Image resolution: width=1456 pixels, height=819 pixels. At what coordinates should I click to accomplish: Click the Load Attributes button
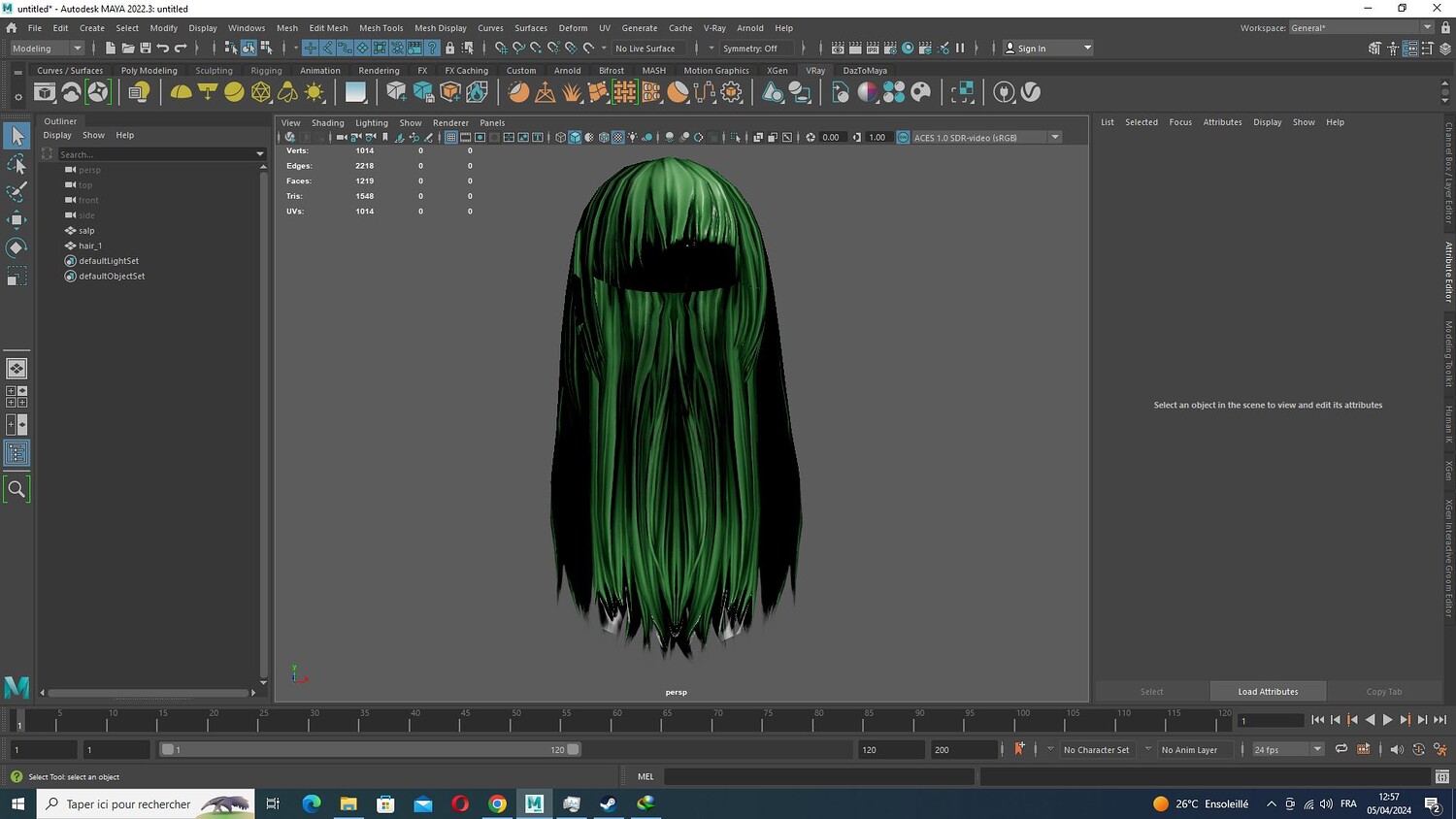(1268, 692)
